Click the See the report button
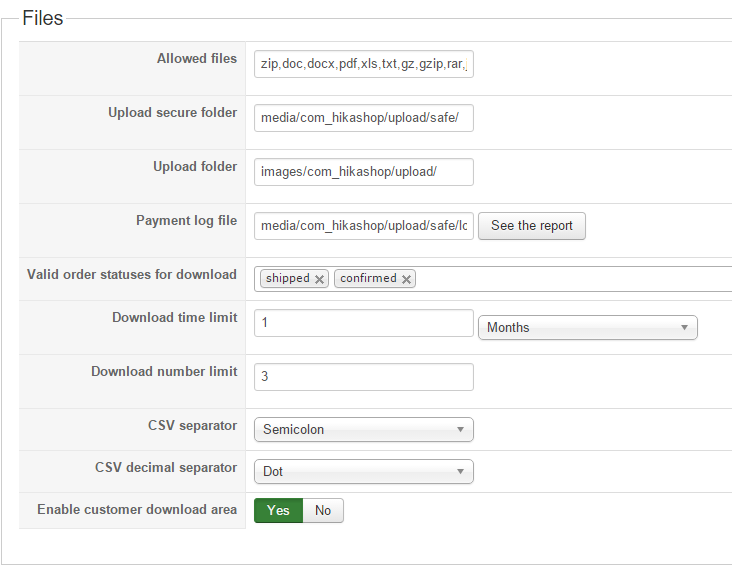 [x=532, y=226]
